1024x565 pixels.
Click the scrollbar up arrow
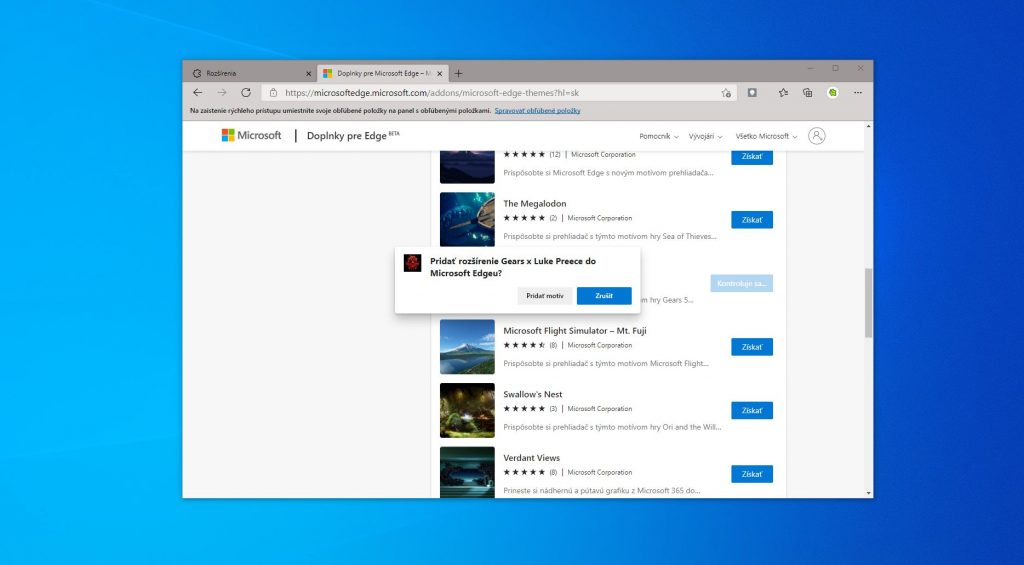pyautogui.click(x=869, y=126)
